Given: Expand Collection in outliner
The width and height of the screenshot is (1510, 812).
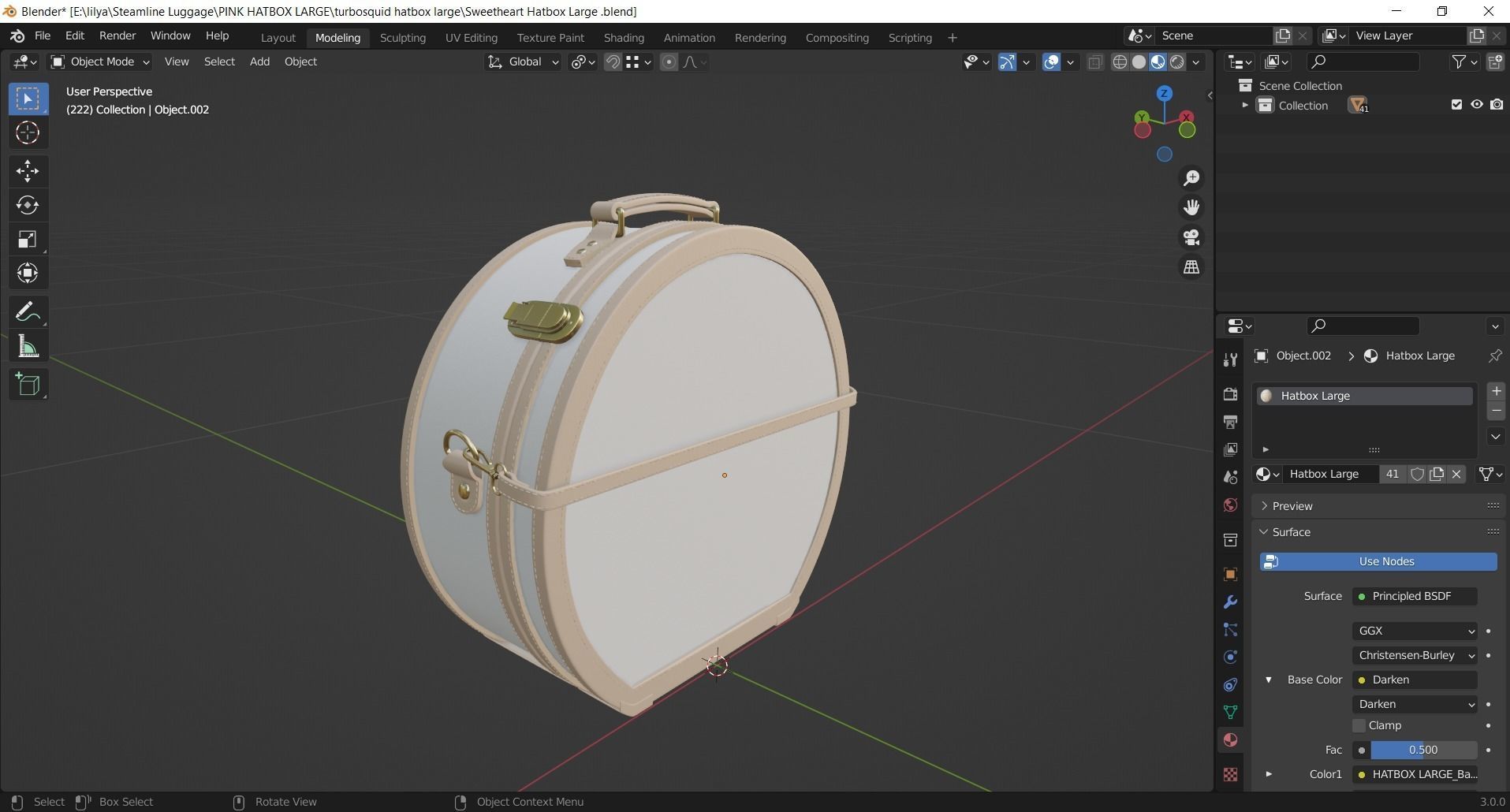Looking at the screenshot, I should pyautogui.click(x=1245, y=105).
